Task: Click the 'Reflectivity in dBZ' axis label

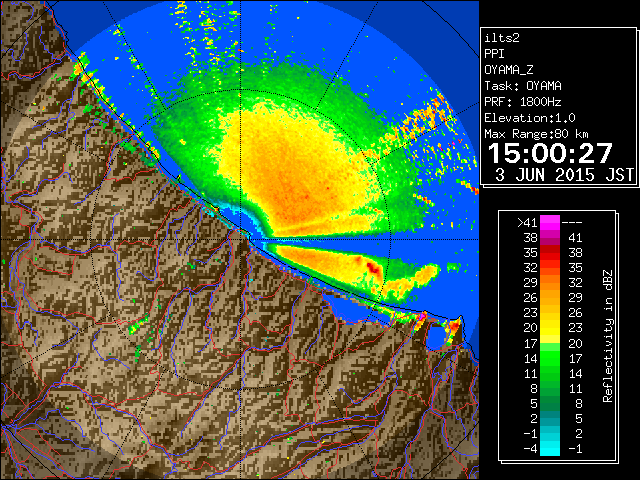Action: pyautogui.click(x=608, y=336)
